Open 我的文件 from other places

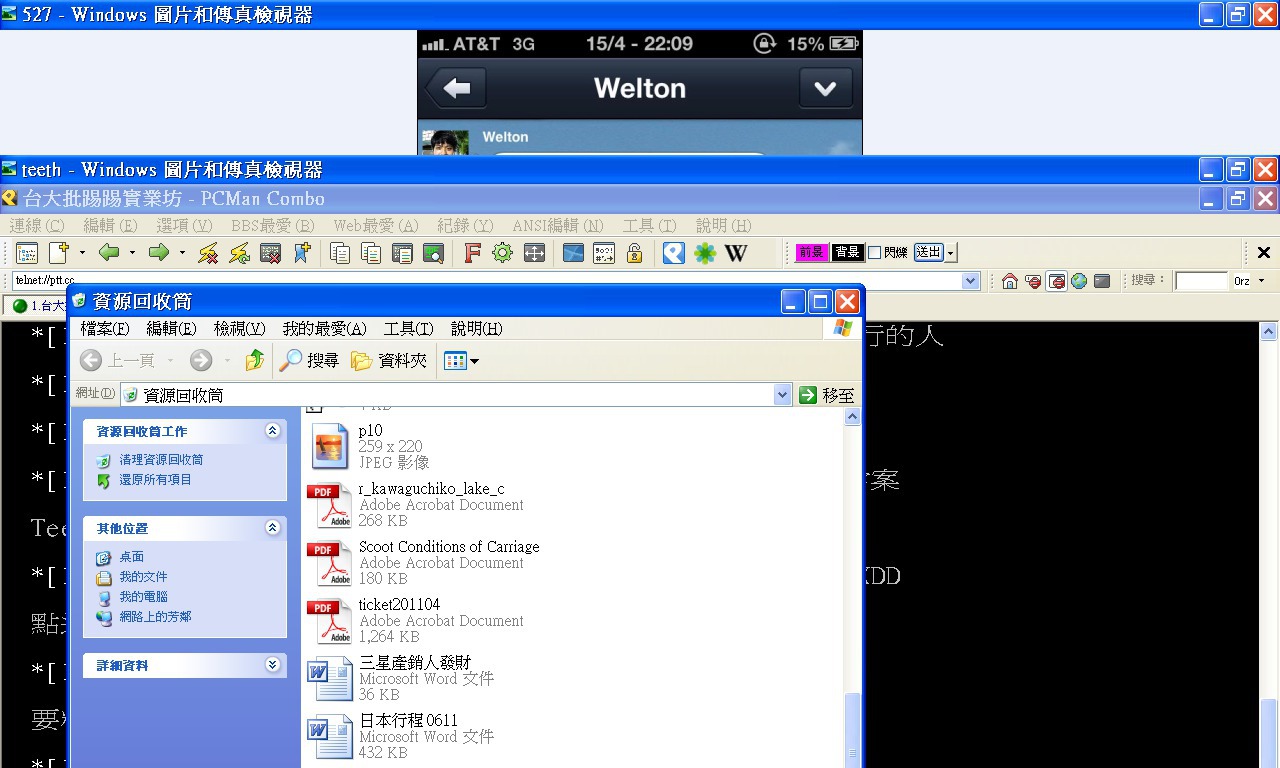point(143,577)
